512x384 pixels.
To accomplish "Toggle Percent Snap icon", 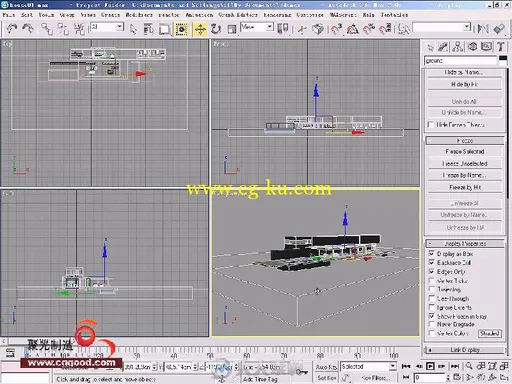I will click(369, 29).
